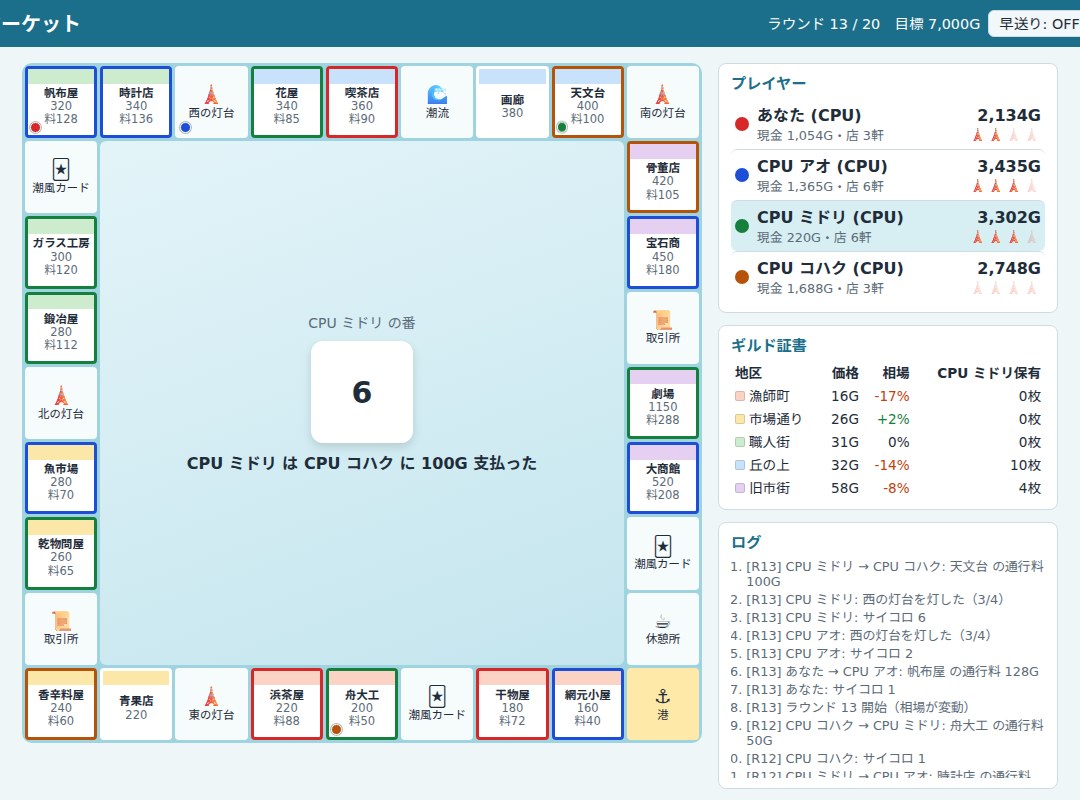Click the 潮風カード star icon below 帆布屋
This screenshot has width=1080, height=800.
(x=61, y=169)
